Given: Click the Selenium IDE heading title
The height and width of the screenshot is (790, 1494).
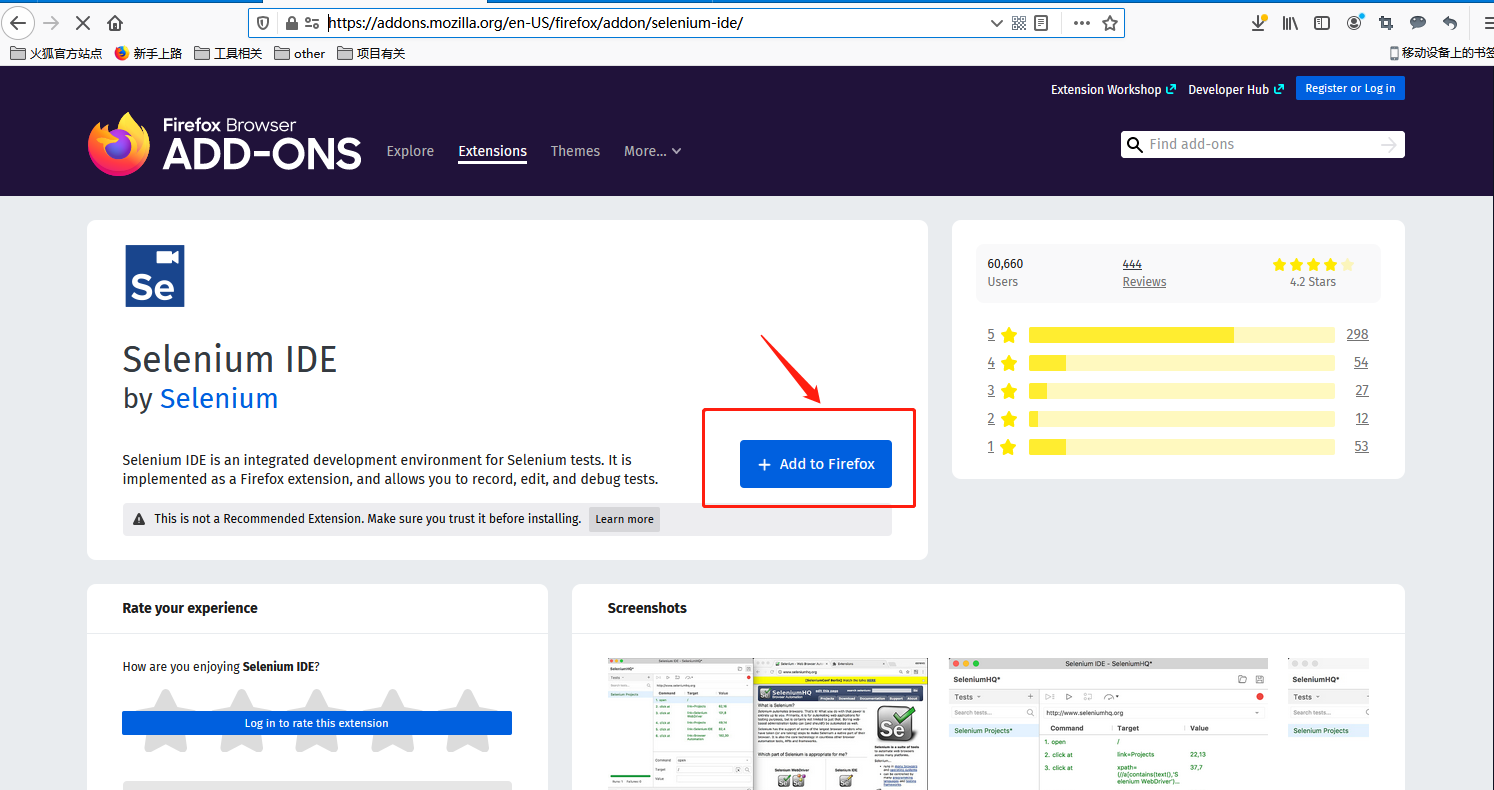Looking at the screenshot, I should [230, 358].
